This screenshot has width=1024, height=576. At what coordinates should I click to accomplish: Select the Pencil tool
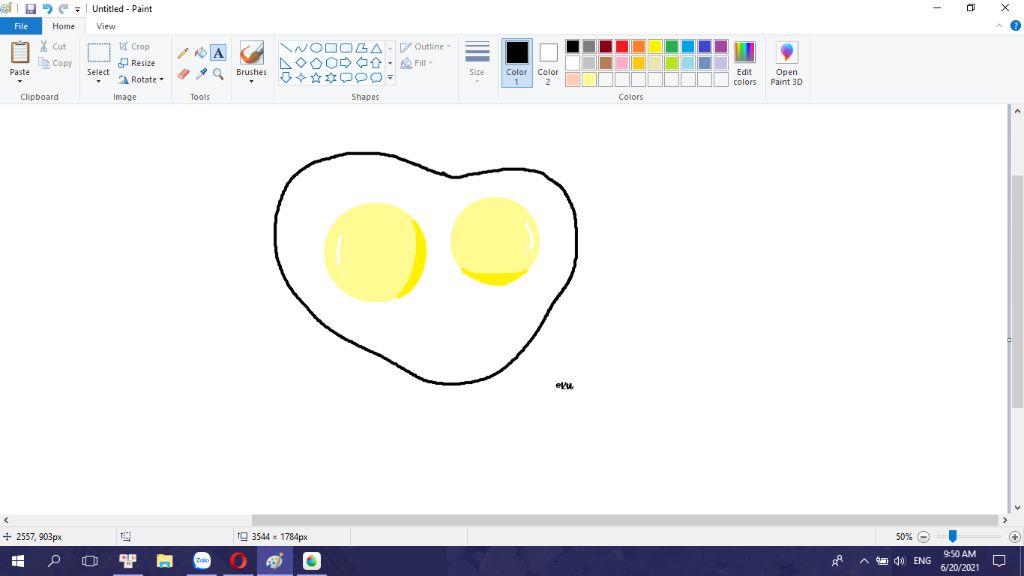(x=183, y=54)
